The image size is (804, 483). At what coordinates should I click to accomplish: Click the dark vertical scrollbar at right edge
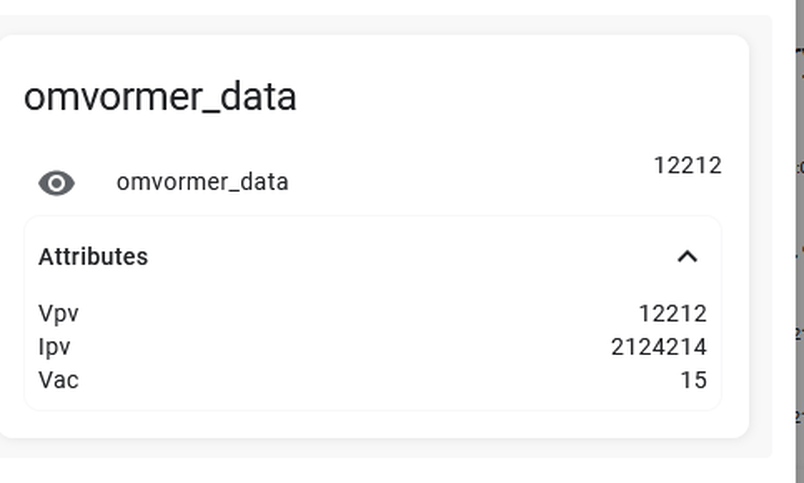point(800,242)
